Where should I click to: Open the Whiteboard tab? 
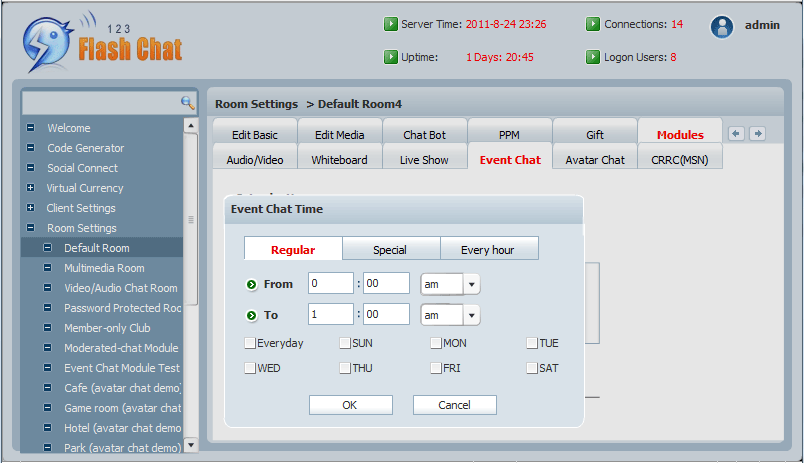coord(339,159)
